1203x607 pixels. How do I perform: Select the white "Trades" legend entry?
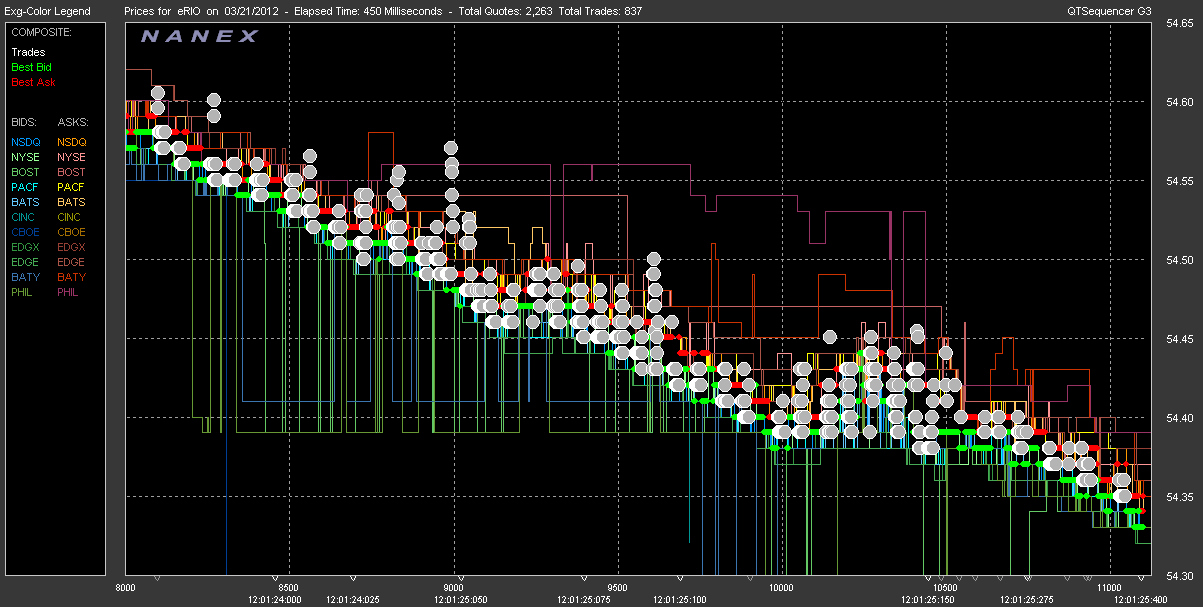click(x=28, y=52)
